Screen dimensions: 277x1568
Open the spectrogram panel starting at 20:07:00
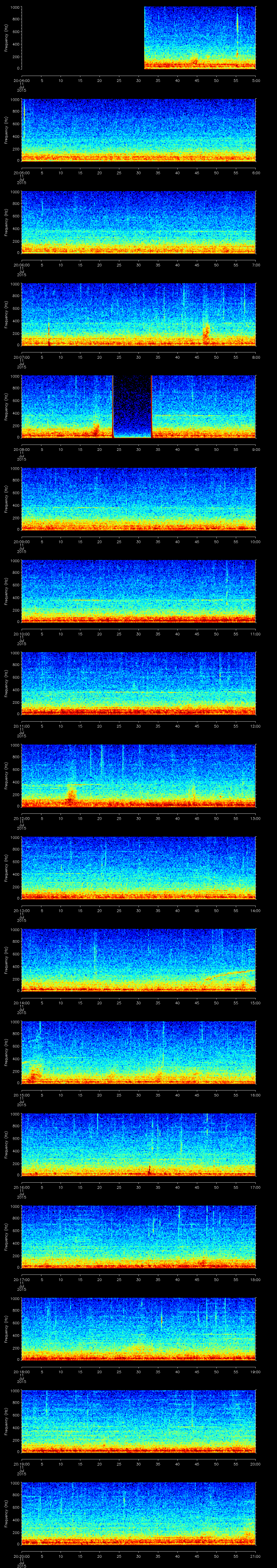click(x=139, y=314)
